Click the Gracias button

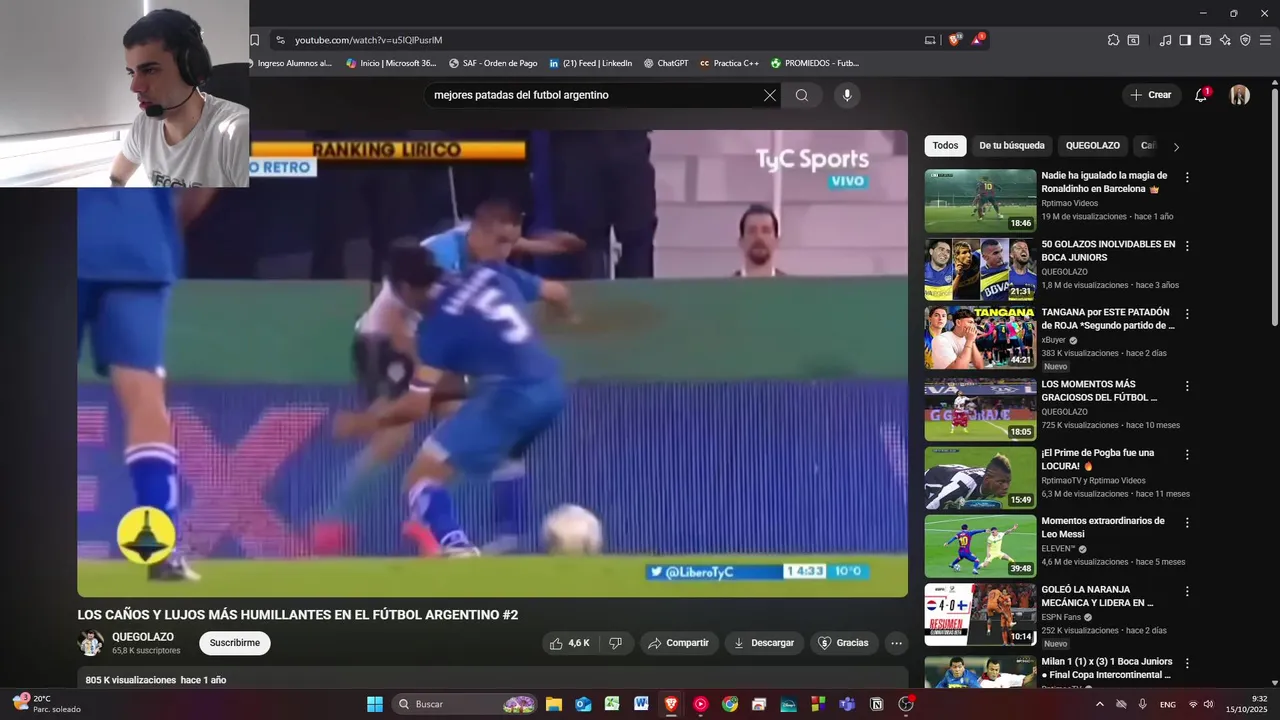844,643
